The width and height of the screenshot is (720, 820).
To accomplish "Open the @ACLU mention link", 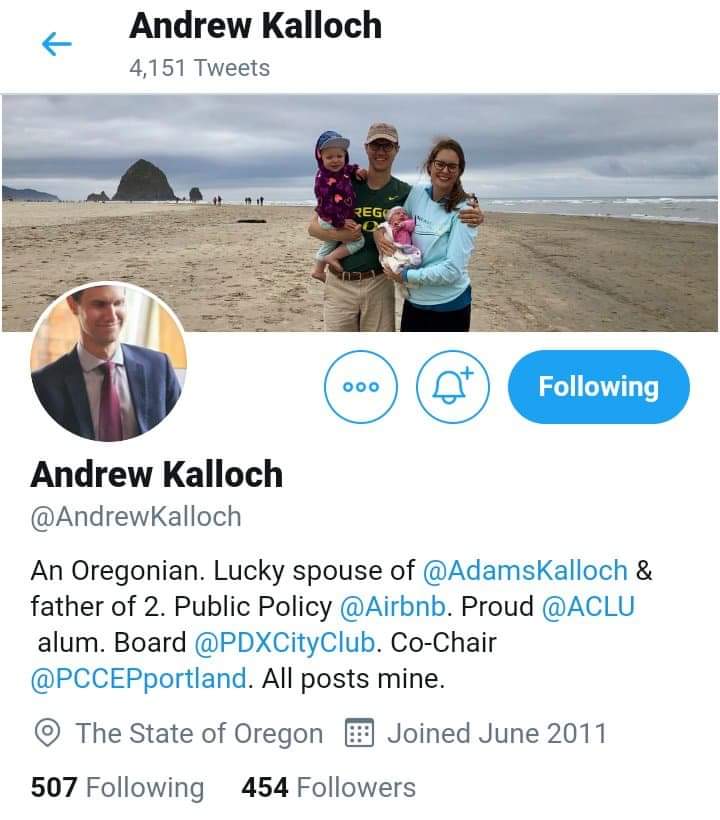I will [x=588, y=607].
